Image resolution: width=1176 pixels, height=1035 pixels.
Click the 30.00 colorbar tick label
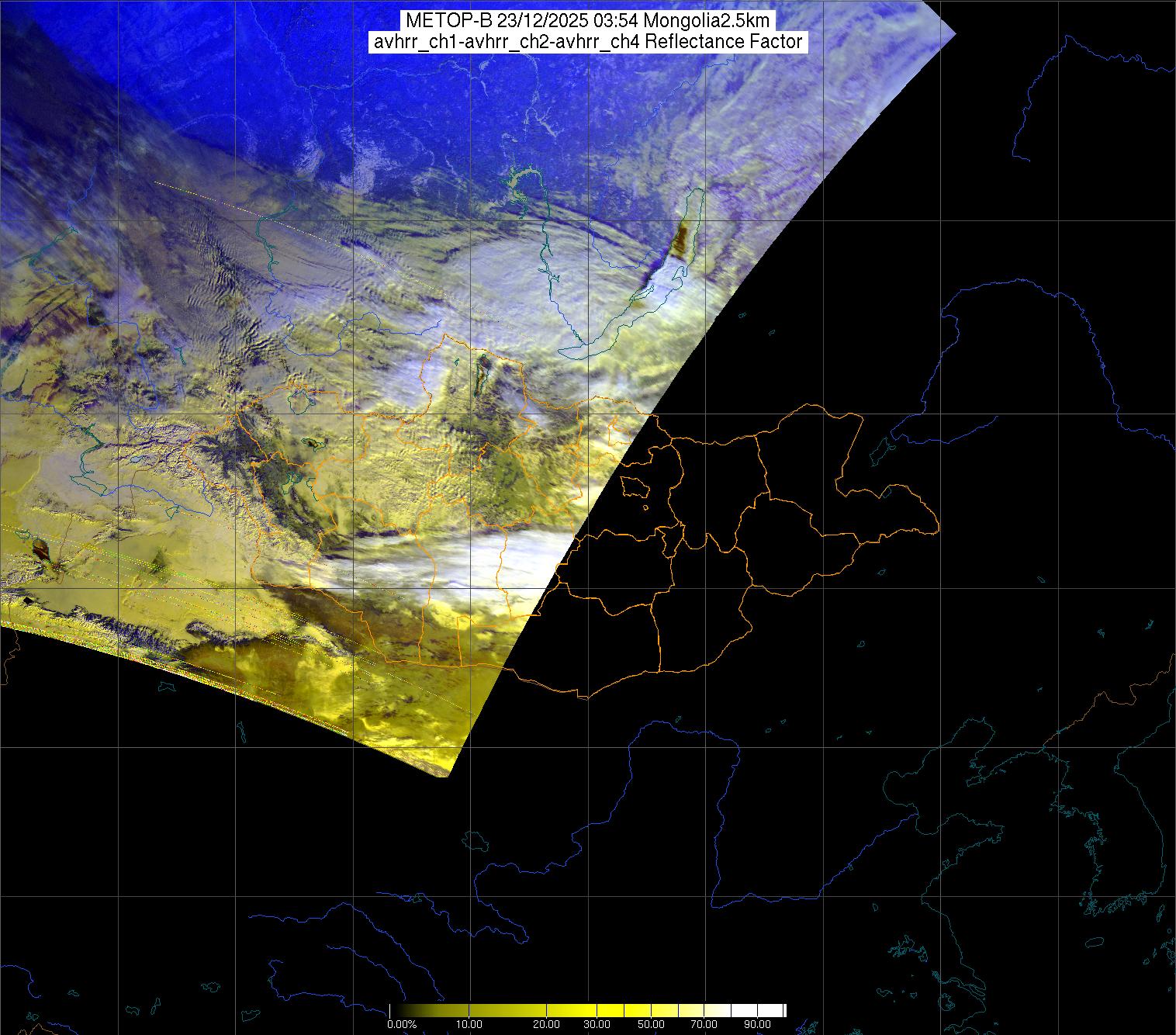point(596,1025)
